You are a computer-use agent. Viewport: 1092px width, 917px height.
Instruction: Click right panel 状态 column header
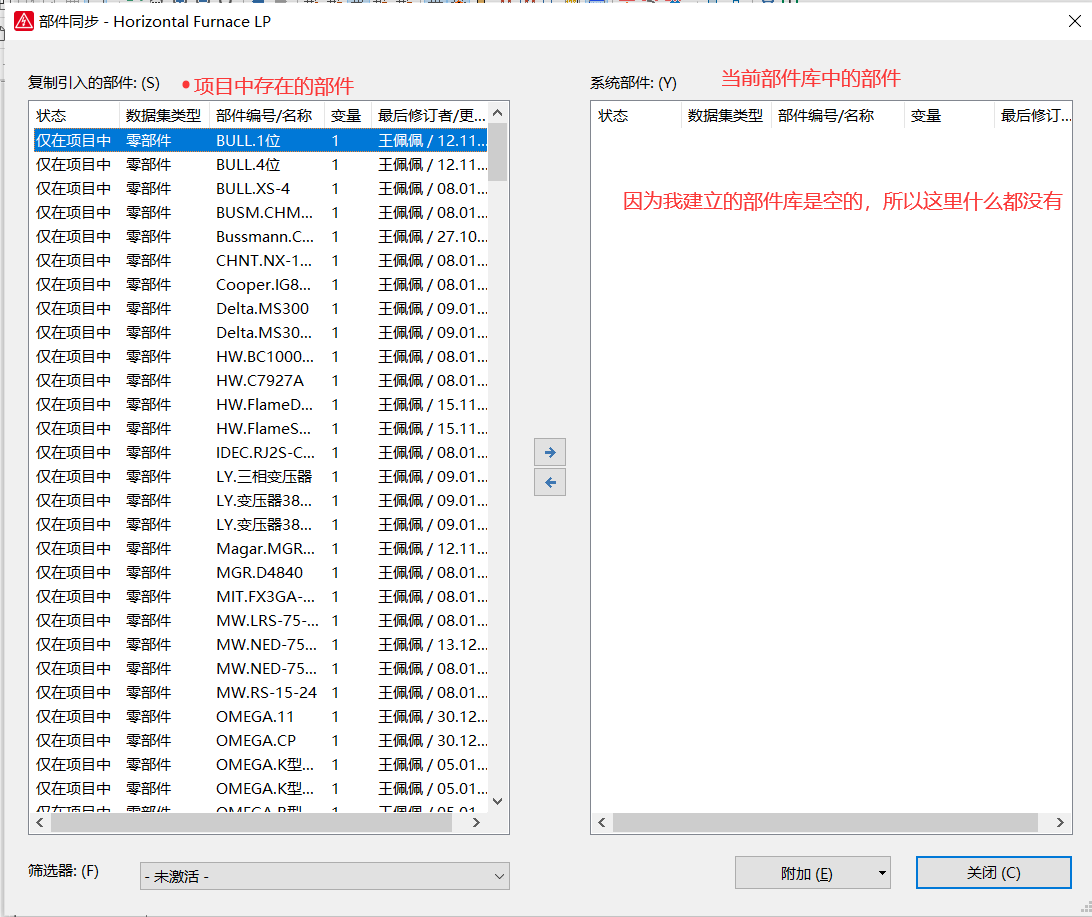point(636,116)
